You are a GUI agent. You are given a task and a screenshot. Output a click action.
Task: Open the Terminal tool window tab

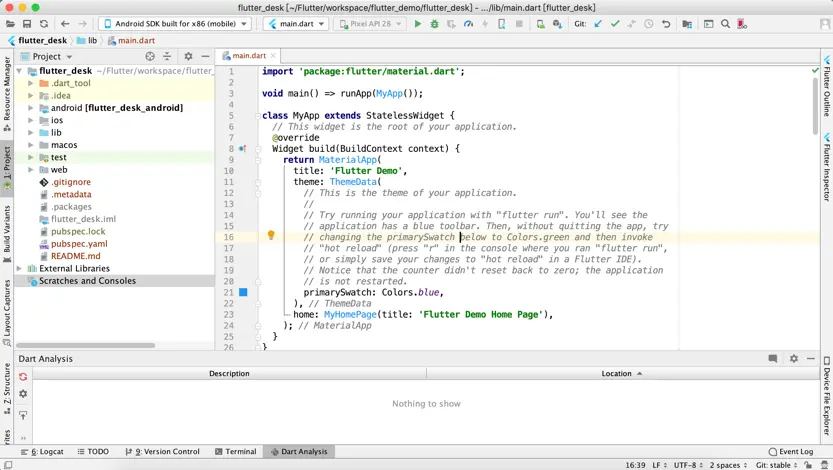click(235, 451)
